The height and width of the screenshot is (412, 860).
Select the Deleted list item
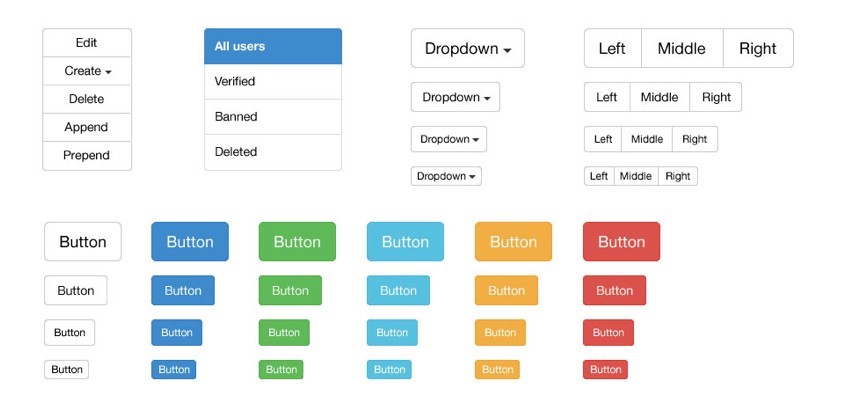(x=273, y=152)
